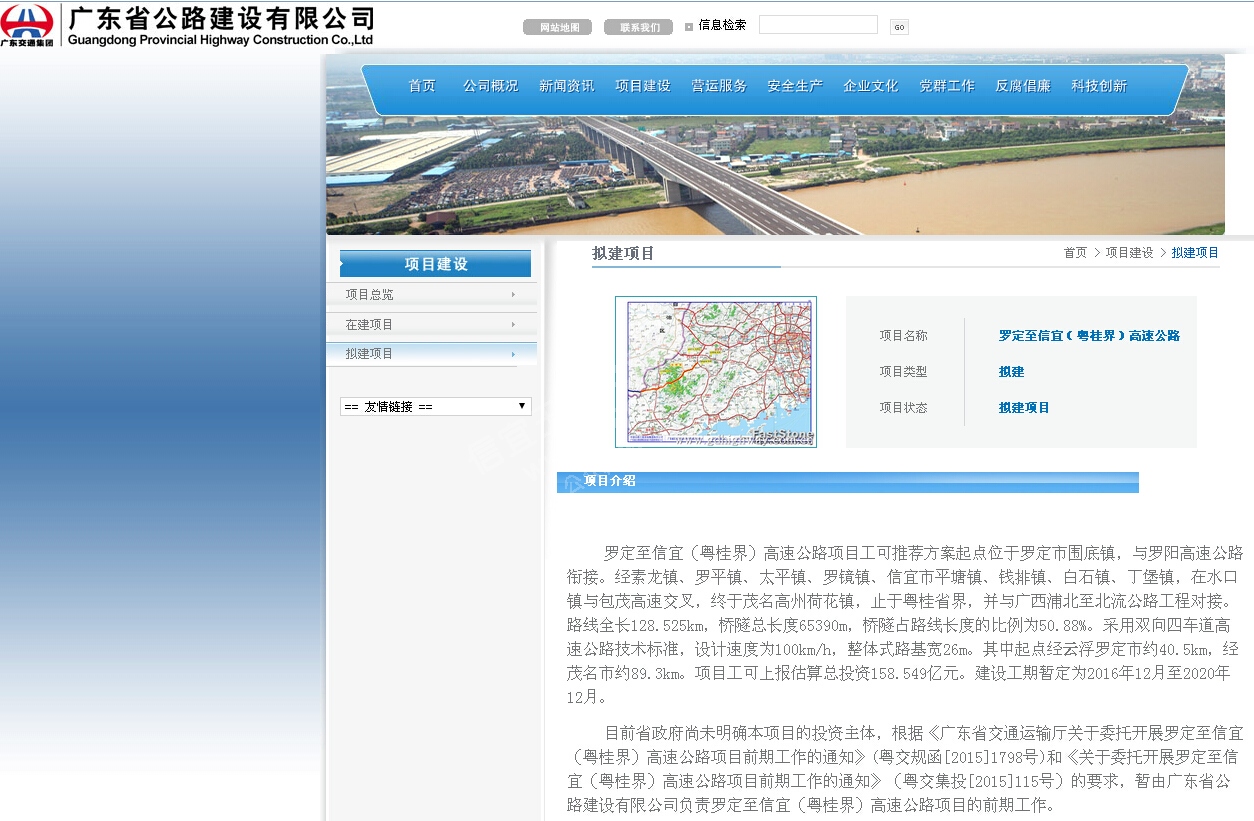Submit the search with the go button
Viewport: 1254px width, 821px height.
coord(899,27)
